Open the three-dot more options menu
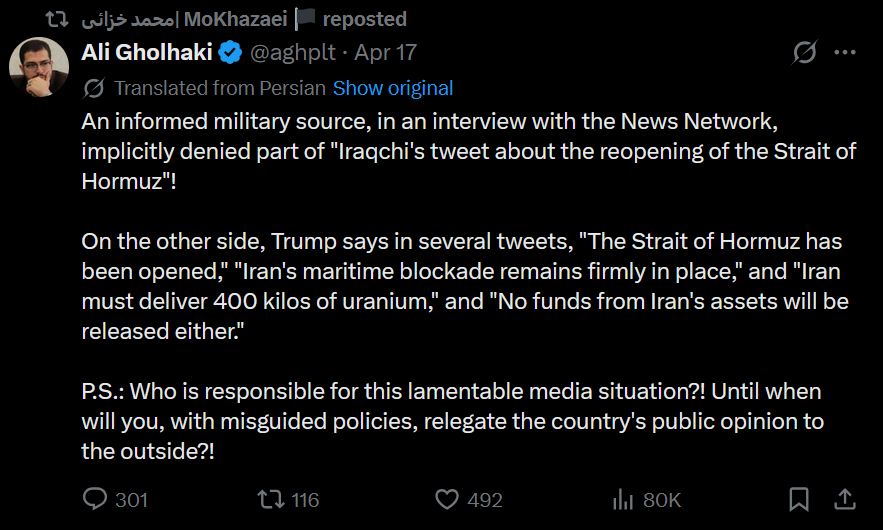This screenshot has width=883, height=530. pos(845,52)
